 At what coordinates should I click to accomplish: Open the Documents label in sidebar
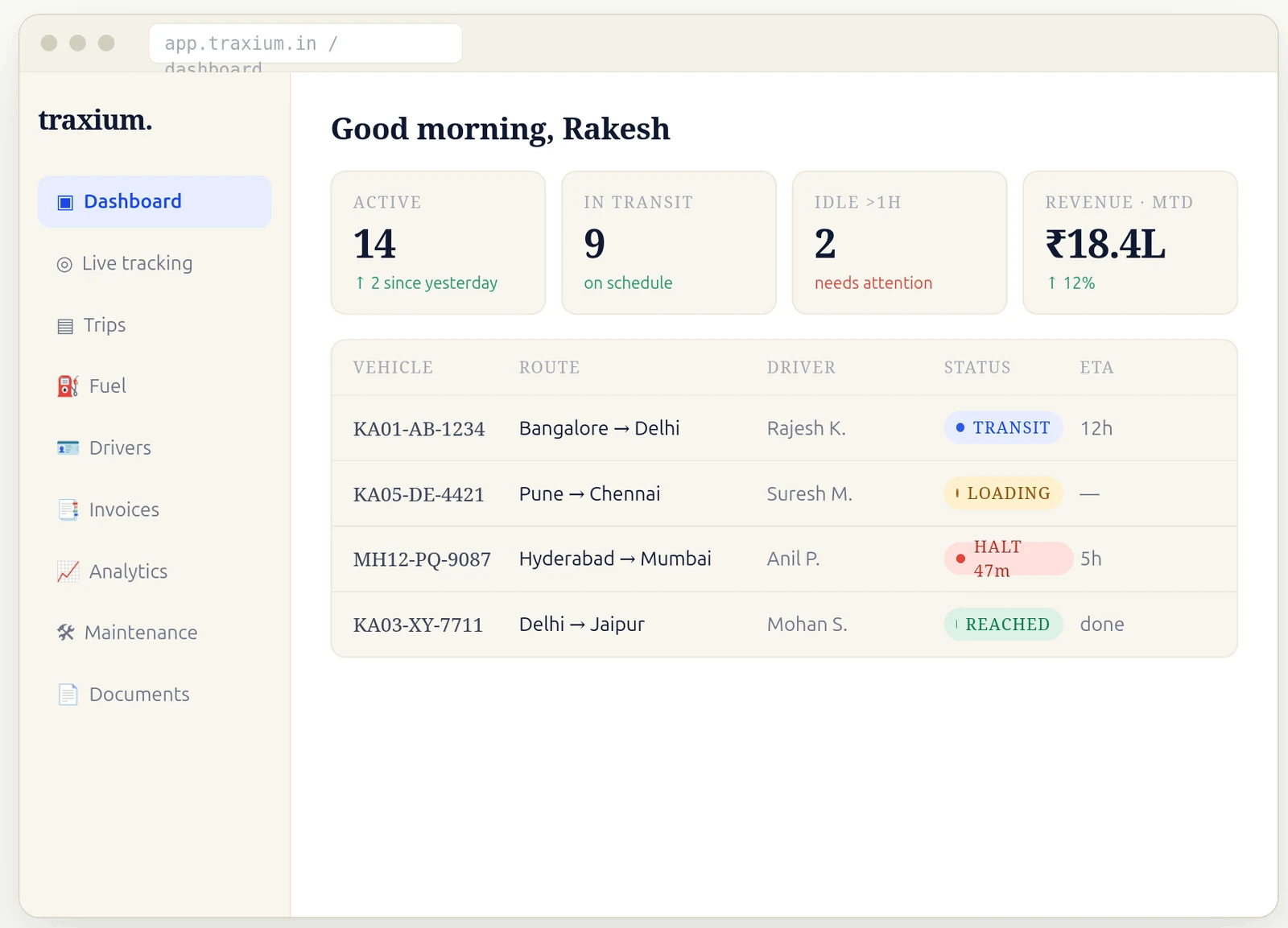click(x=139, y=695)
